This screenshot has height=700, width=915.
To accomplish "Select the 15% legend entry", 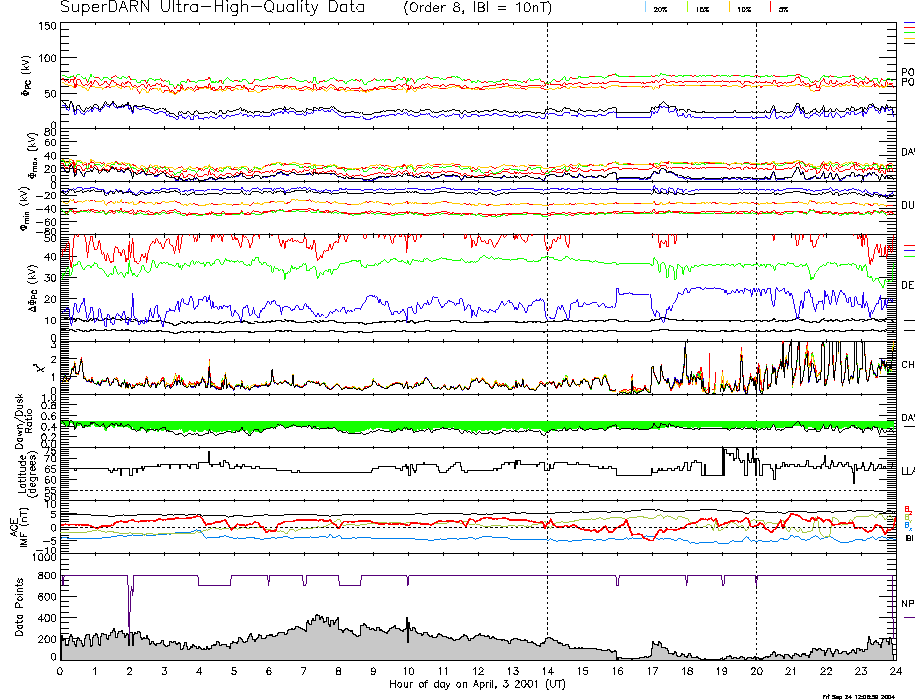I will (702, 8).
